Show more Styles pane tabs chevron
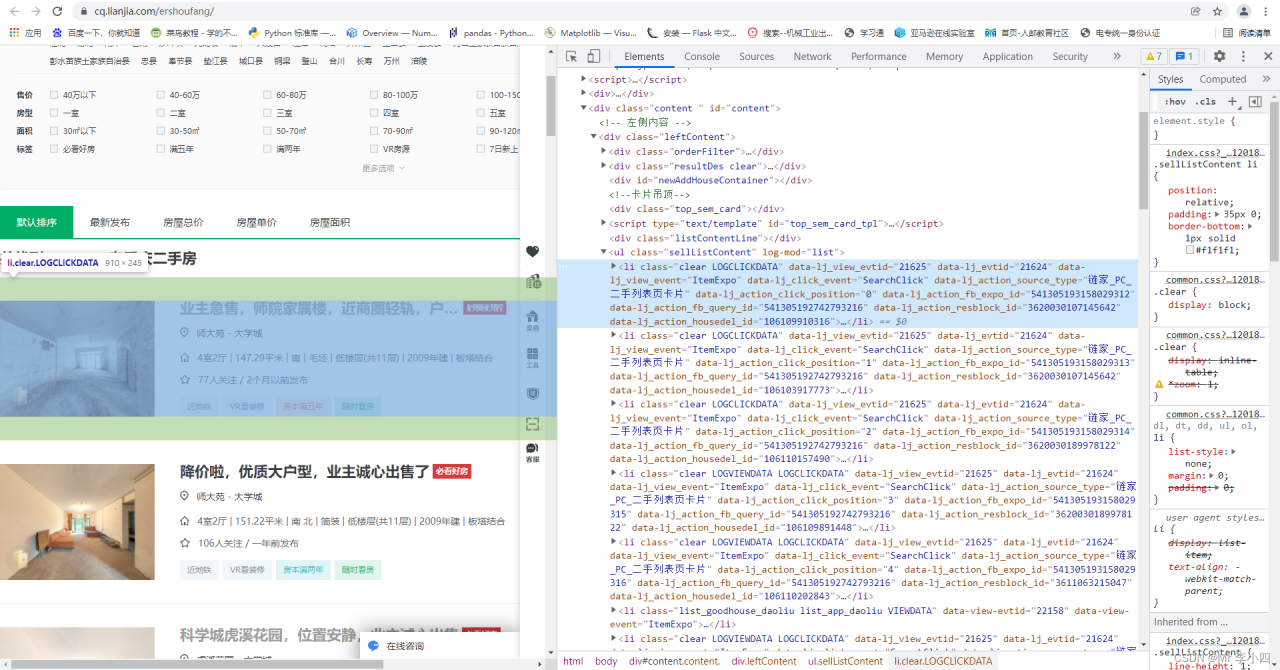Viewport: 1280px width, 670px height. click(1267, 79)
